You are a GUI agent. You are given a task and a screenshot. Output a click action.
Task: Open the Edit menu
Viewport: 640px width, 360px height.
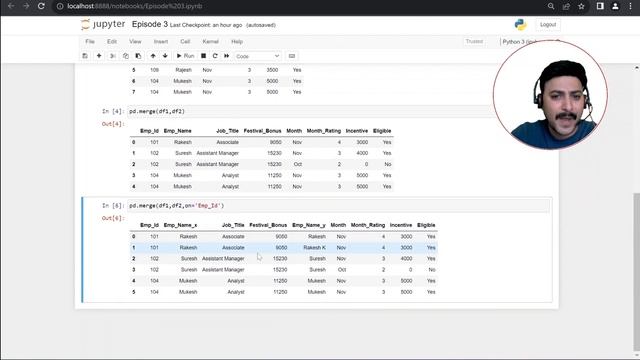(112, 42)
